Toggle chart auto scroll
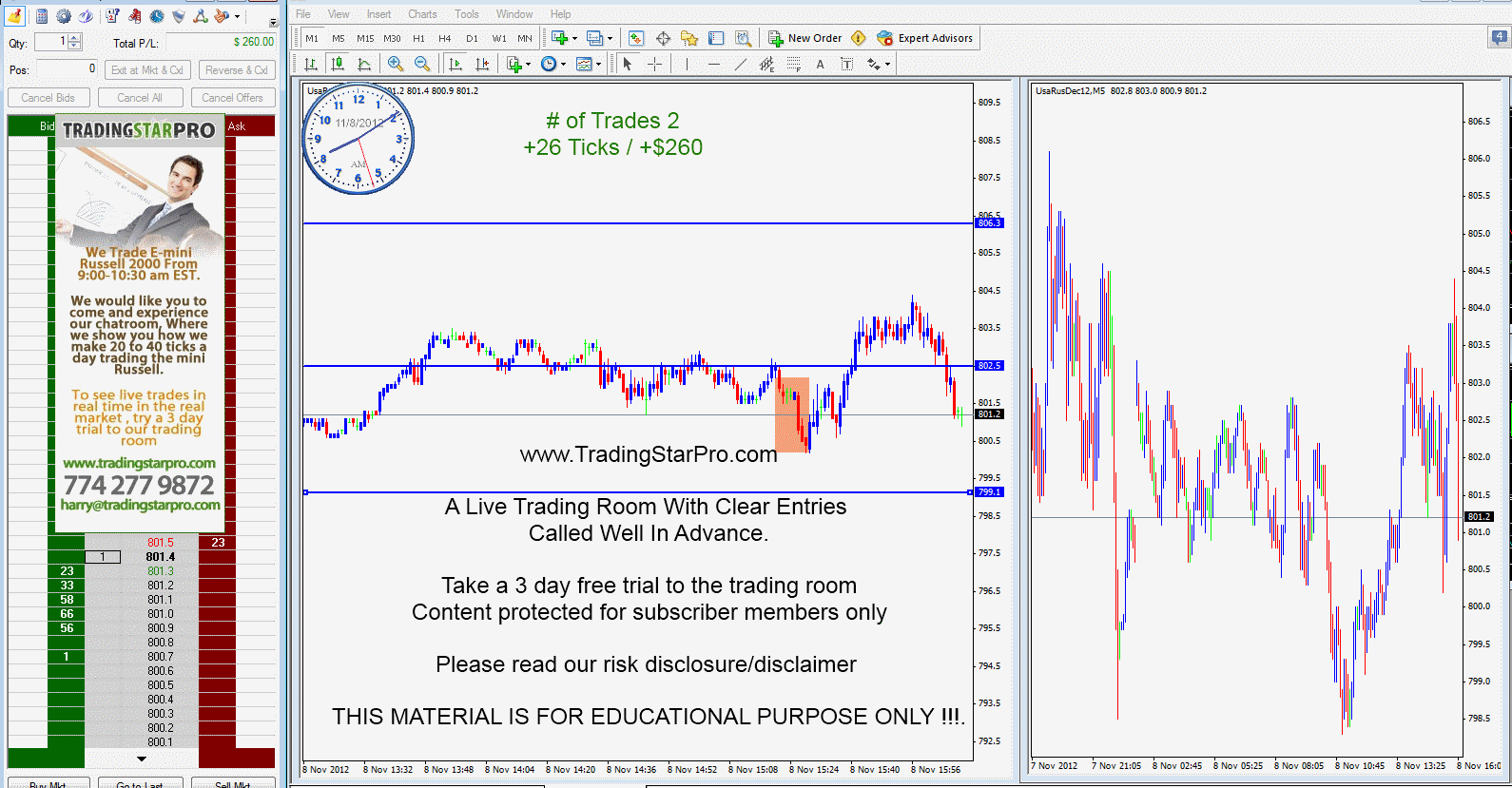This screenshot has width=1512, height=788. click(456, 64)
